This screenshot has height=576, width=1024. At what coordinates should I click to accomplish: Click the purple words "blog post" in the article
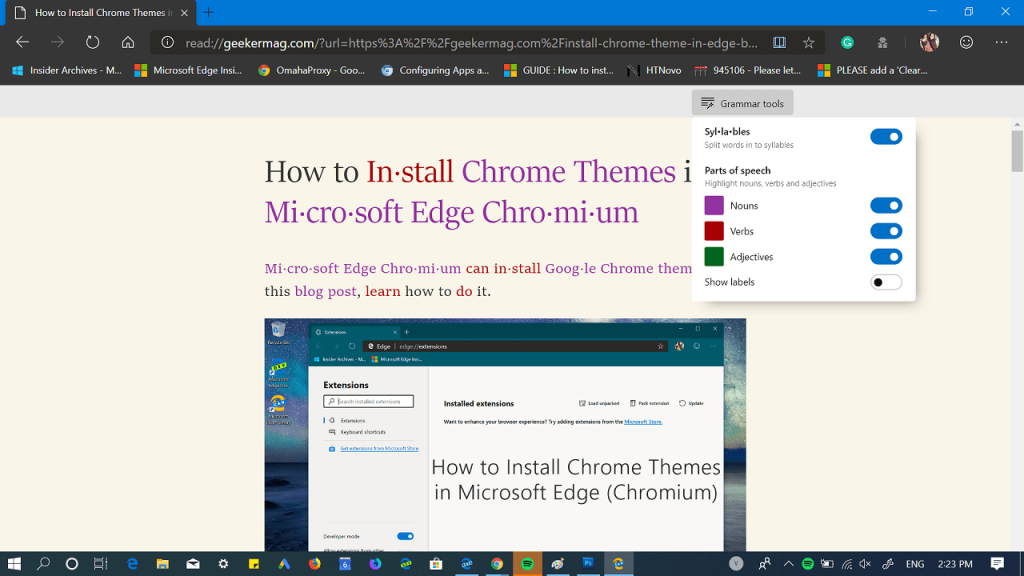click(x=325, y=291)
